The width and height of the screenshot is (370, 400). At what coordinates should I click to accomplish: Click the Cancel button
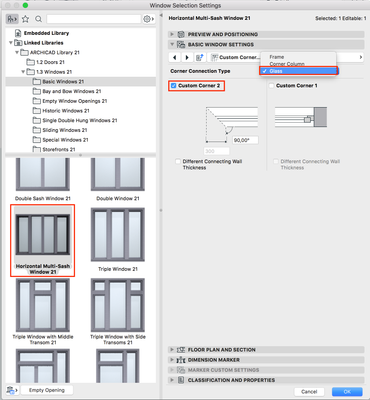309,392
